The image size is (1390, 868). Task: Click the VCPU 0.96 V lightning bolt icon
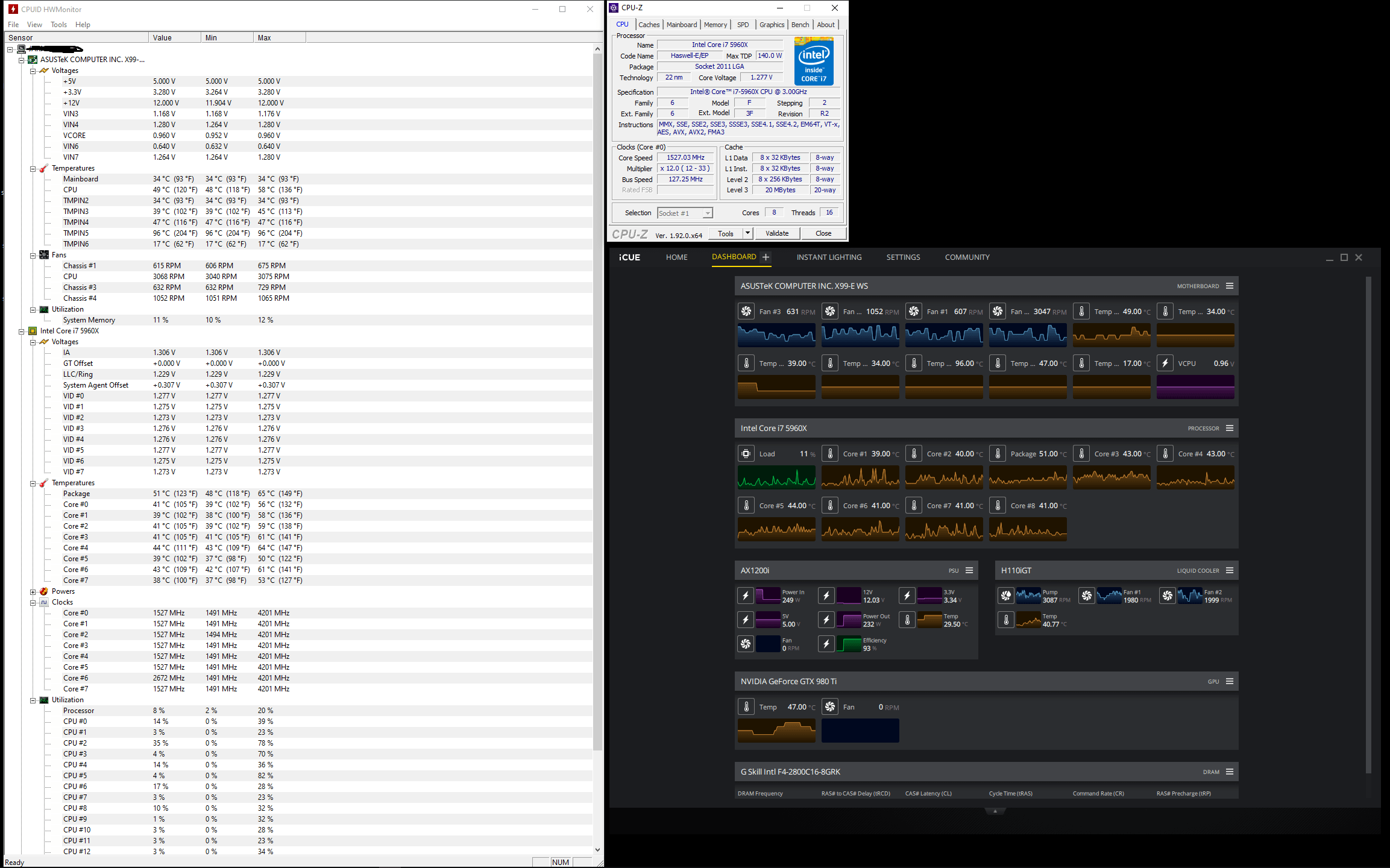pyautogui.click(x=1165, y=363)
